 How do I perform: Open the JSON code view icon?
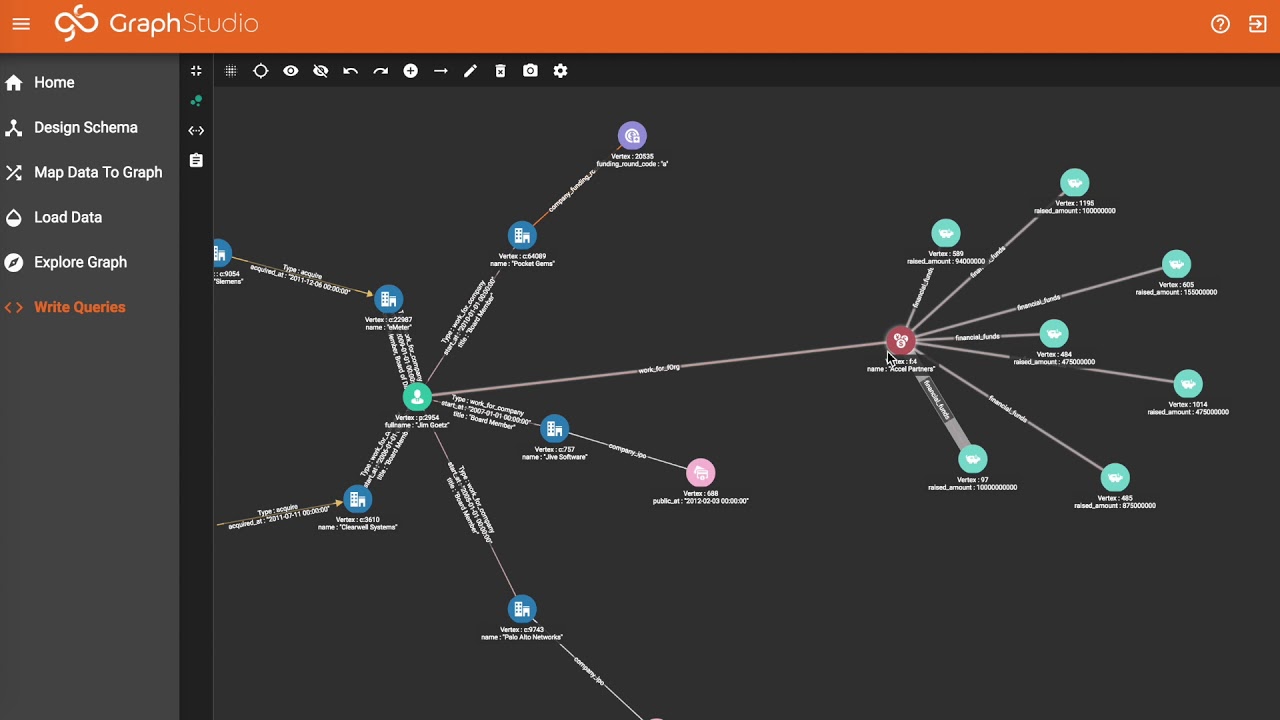(196, 131)
